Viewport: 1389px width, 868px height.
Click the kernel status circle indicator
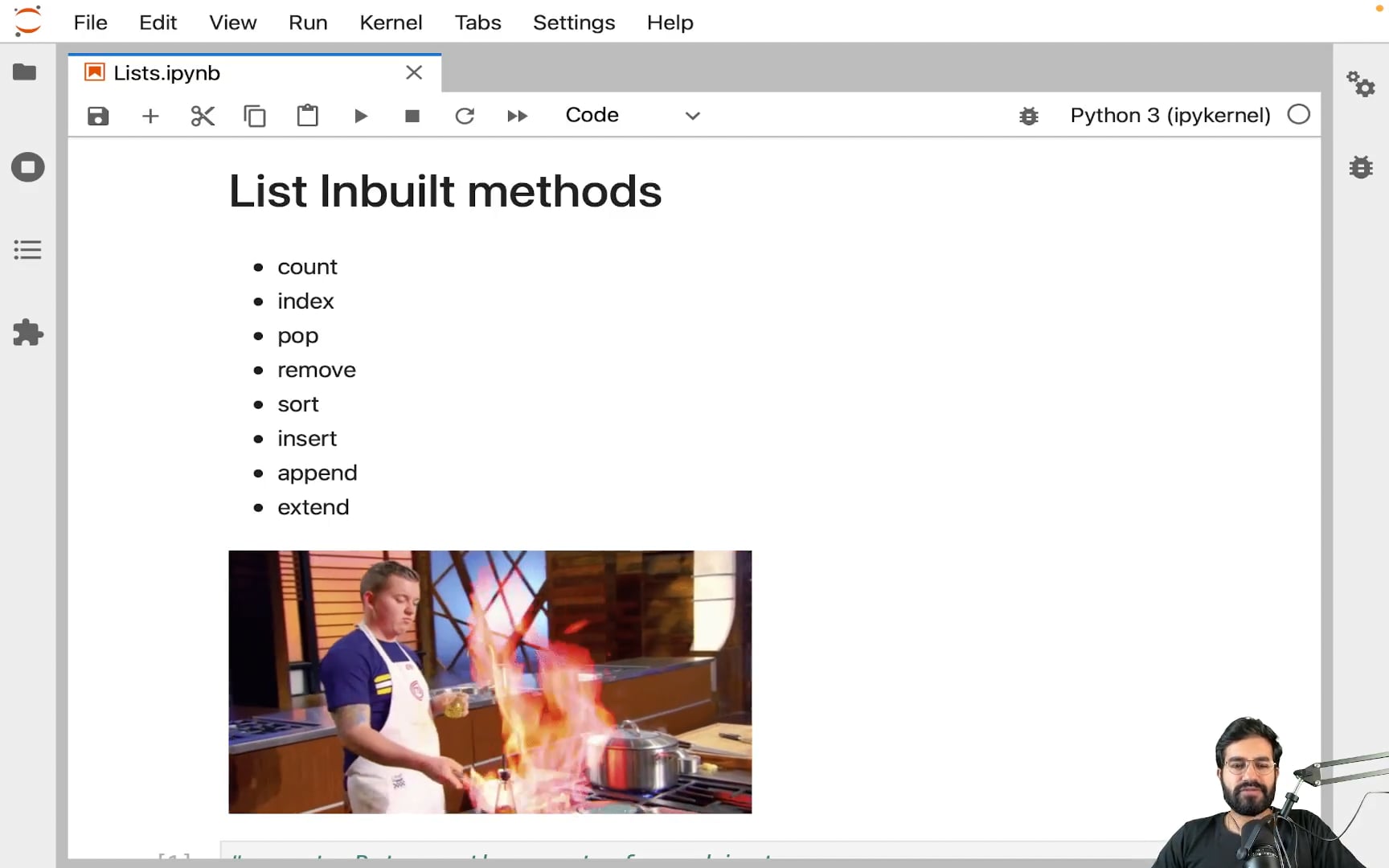(1299, 115)
